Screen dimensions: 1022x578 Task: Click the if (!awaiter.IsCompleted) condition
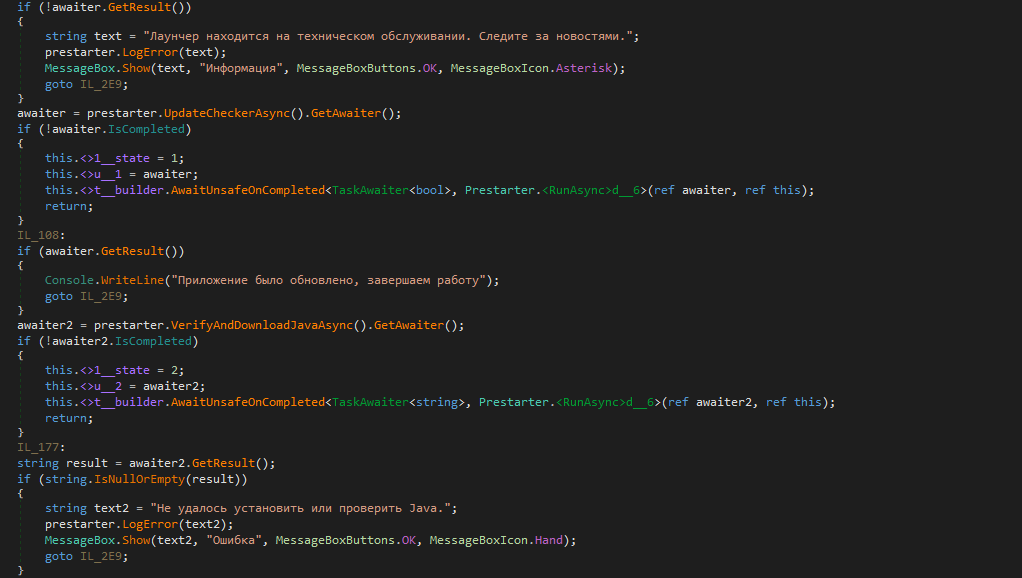[x=104, y=129]
